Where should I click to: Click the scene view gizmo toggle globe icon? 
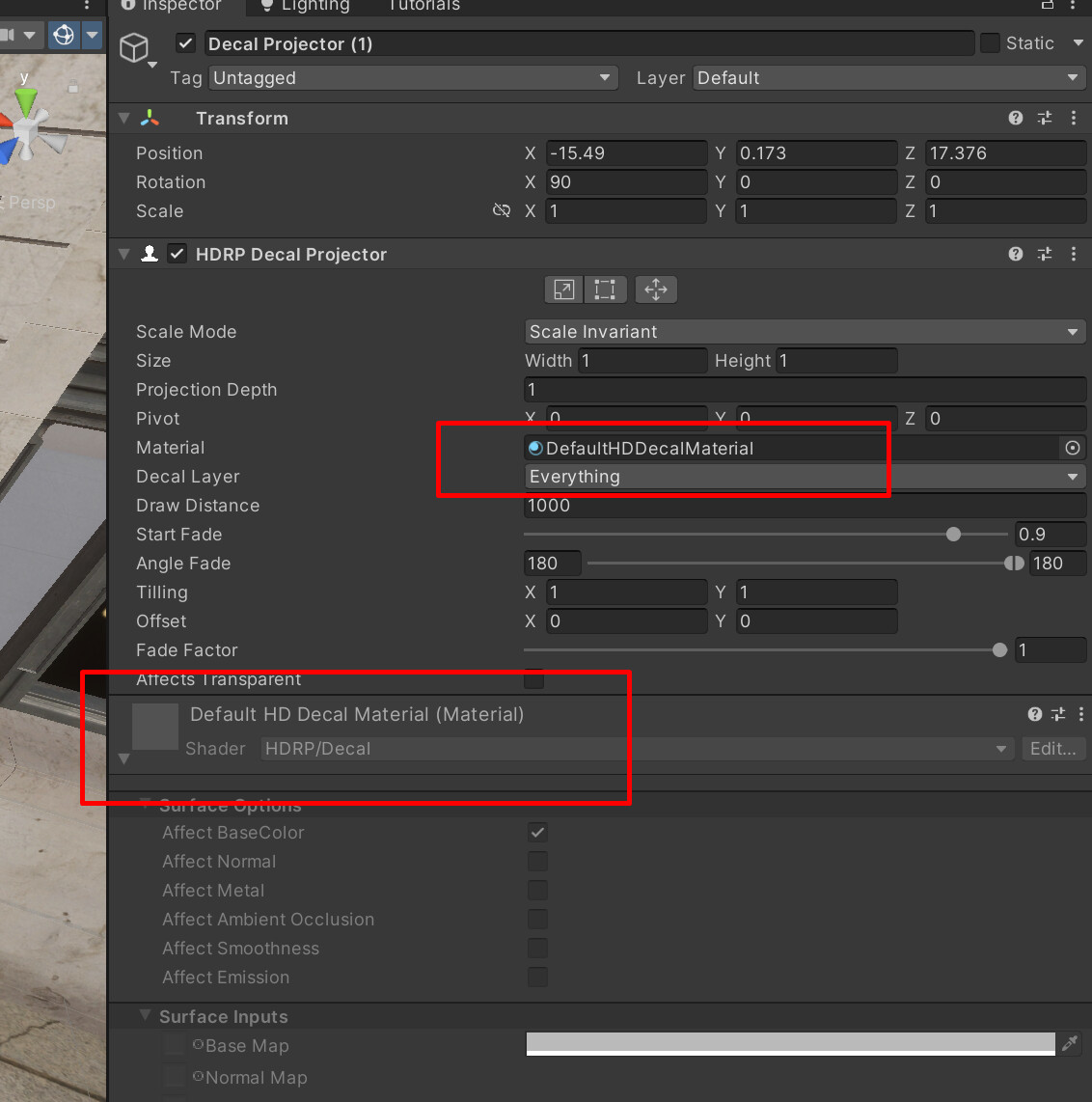(x=64, y=35)
